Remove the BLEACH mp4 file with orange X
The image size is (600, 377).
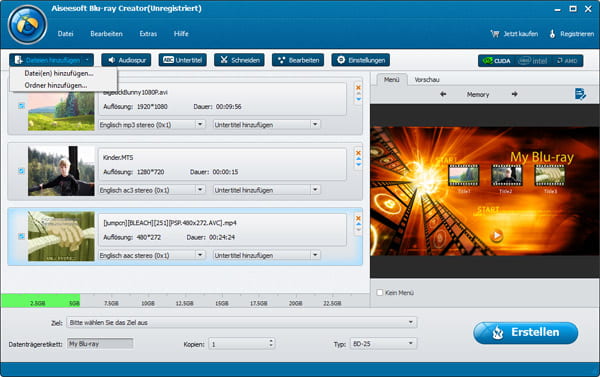[359, 218]
